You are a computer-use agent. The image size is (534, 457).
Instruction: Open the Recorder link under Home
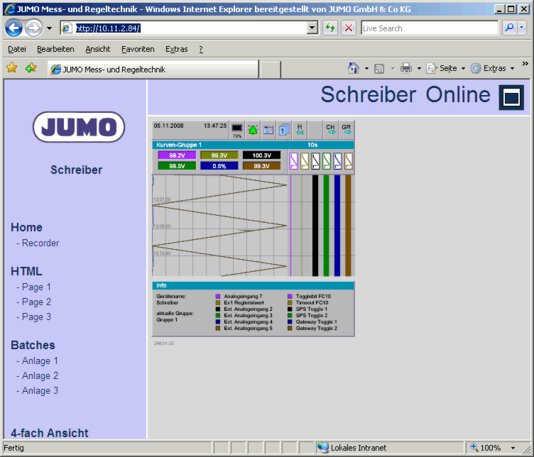pyautogui.click(x=38, y=243)
